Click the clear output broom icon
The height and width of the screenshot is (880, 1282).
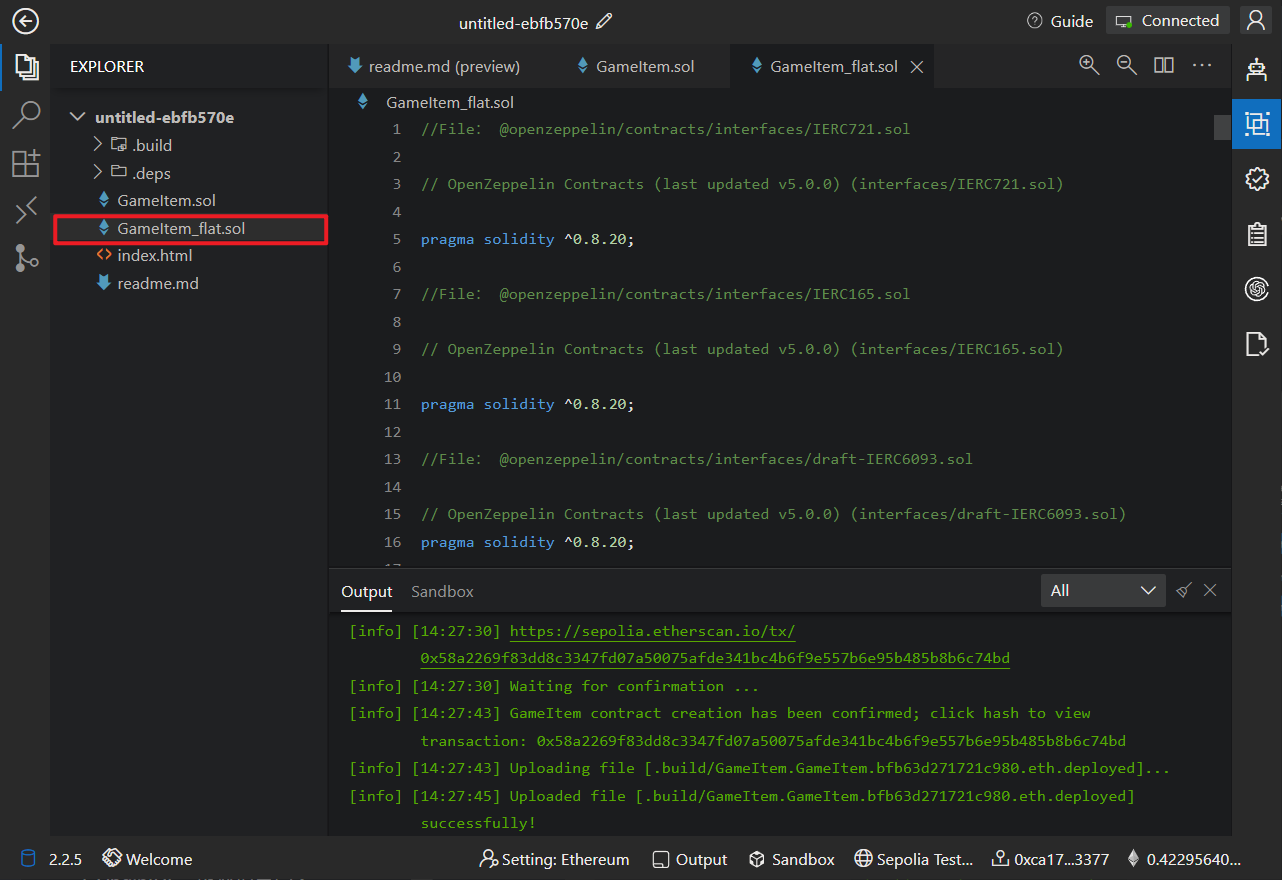coord(1184,590)
